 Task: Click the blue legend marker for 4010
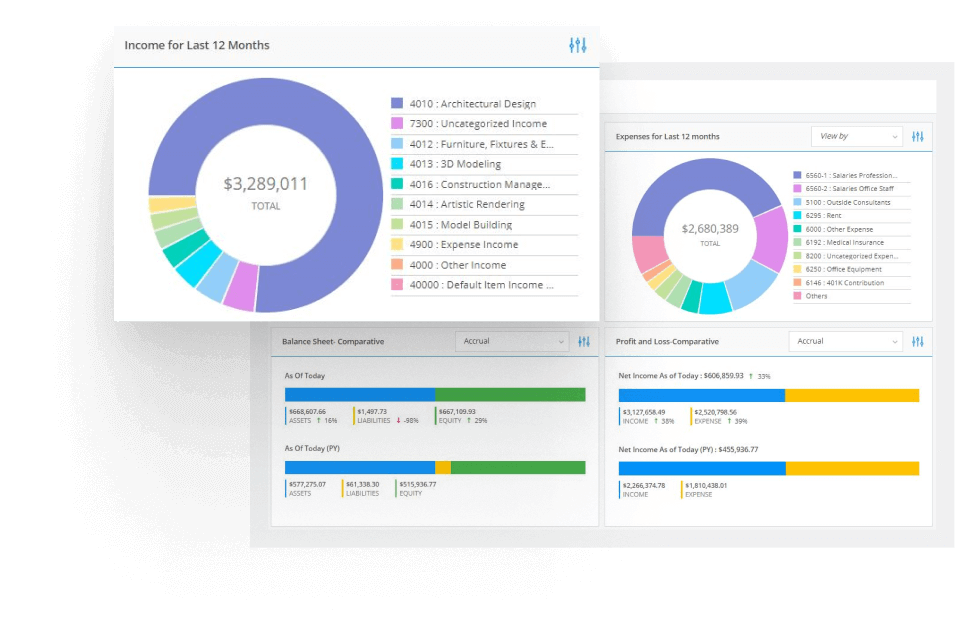[x=396, y=103]
